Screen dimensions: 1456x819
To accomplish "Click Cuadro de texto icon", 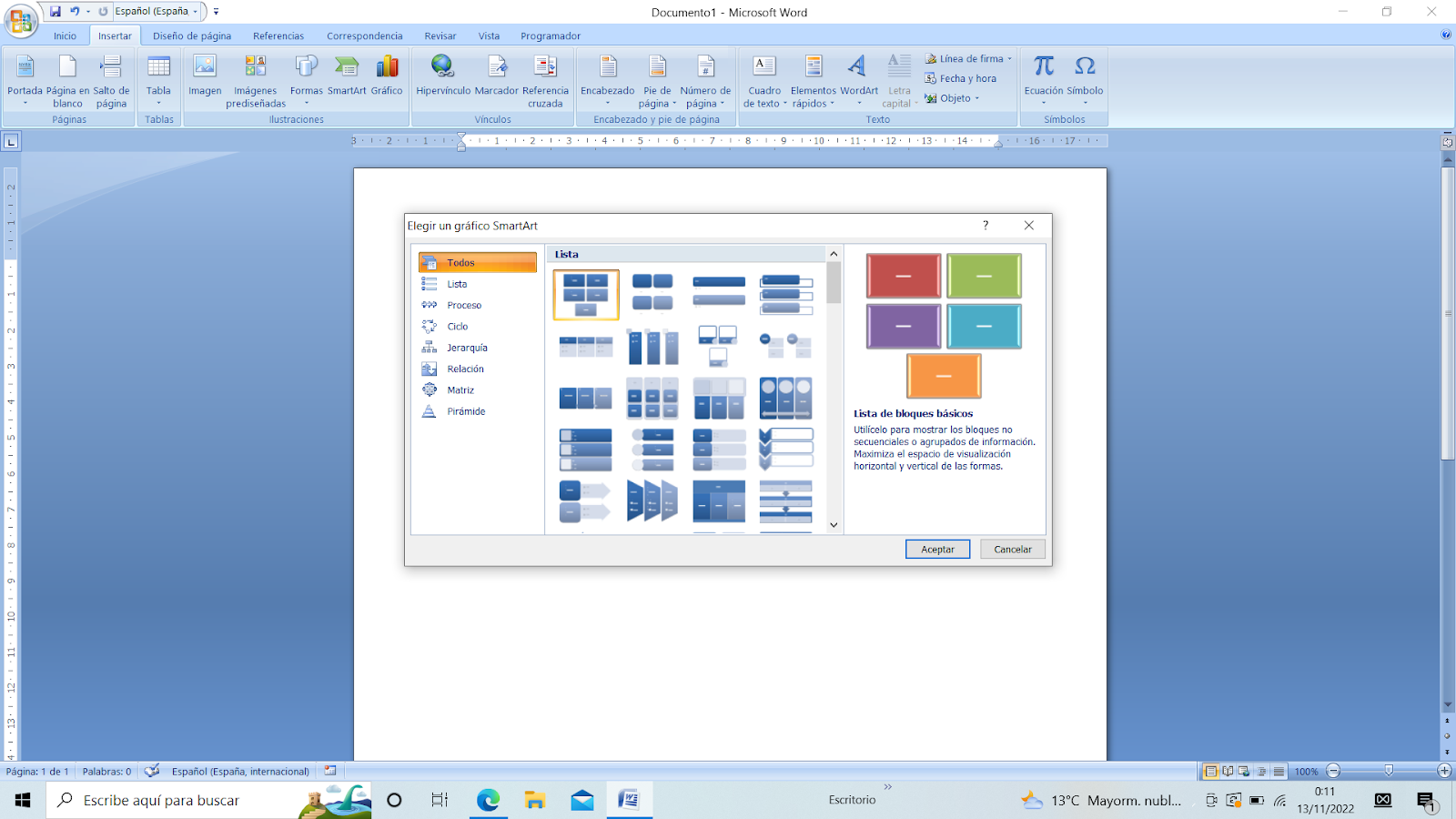I will [764, 67].
